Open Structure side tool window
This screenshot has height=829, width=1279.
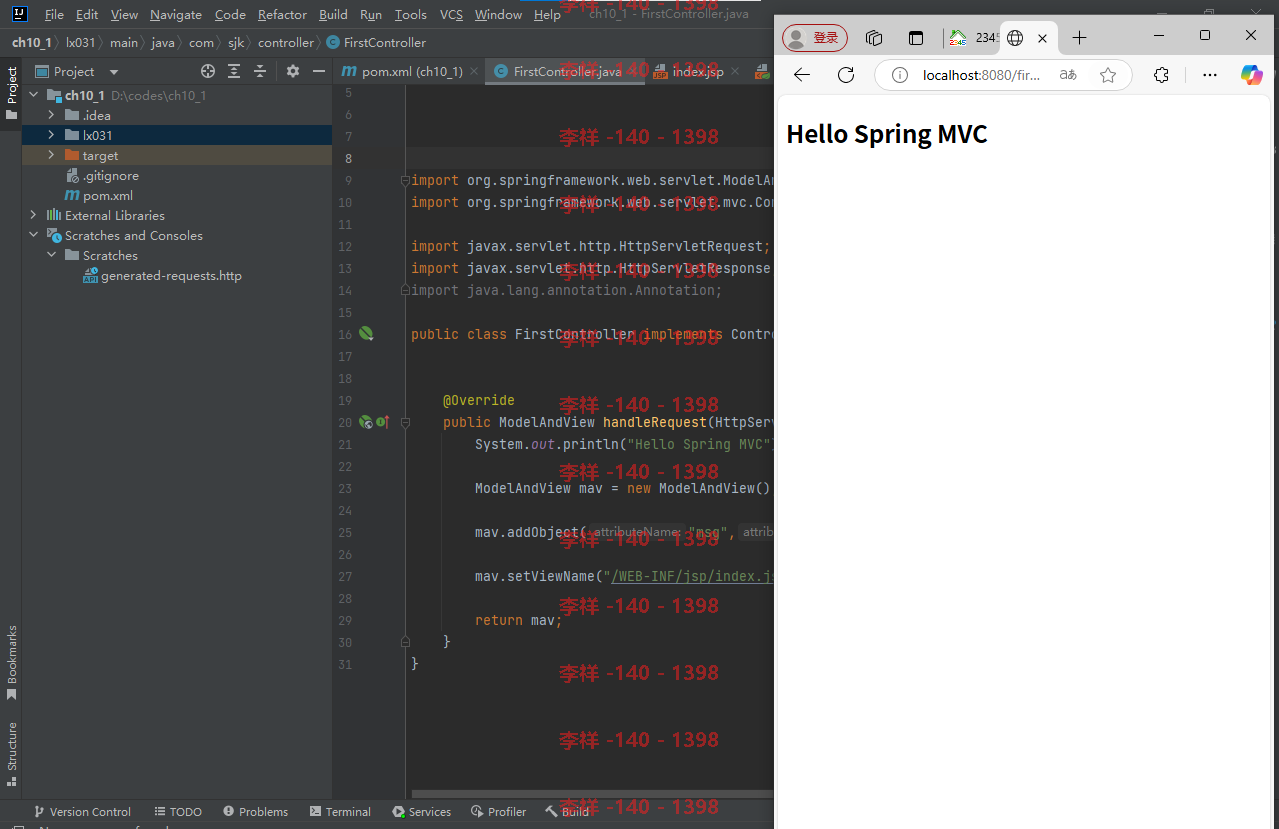click(x=11, y=755)
